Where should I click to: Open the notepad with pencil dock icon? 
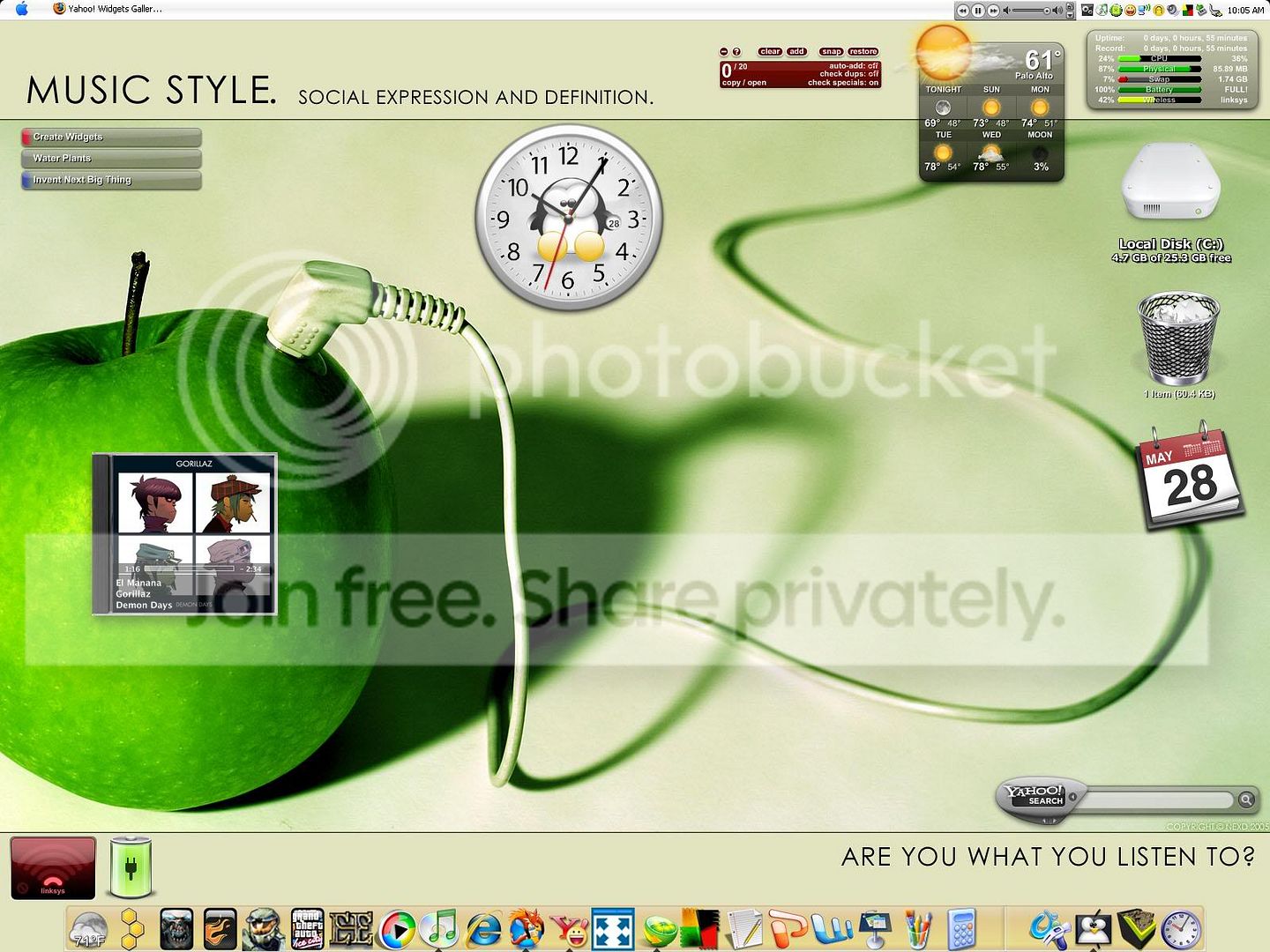(x=745, y=930)
